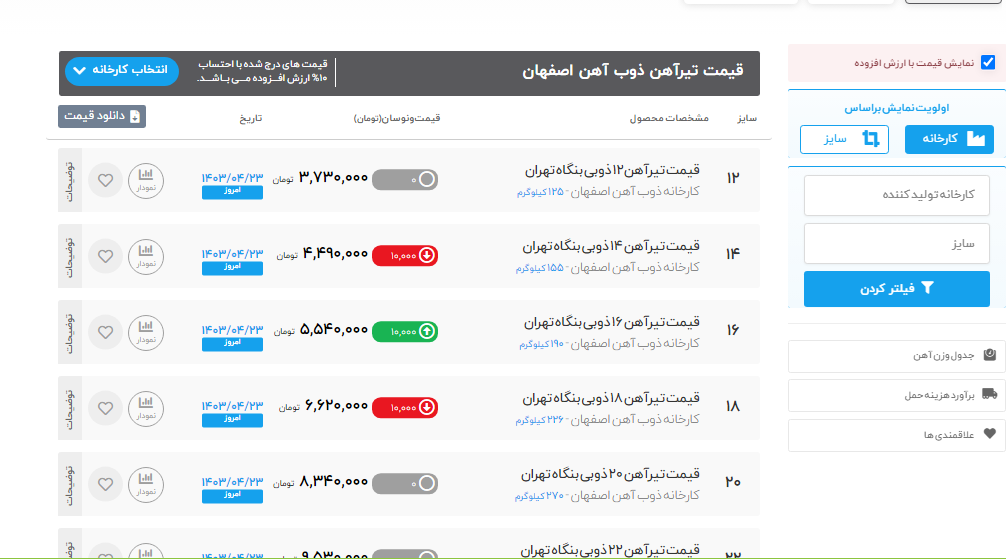Image resolution: width=1006 pixels, height=559 pixels.
Task: Expand توضیحات tab on size 16 row
Action: (x=70, y=331)
